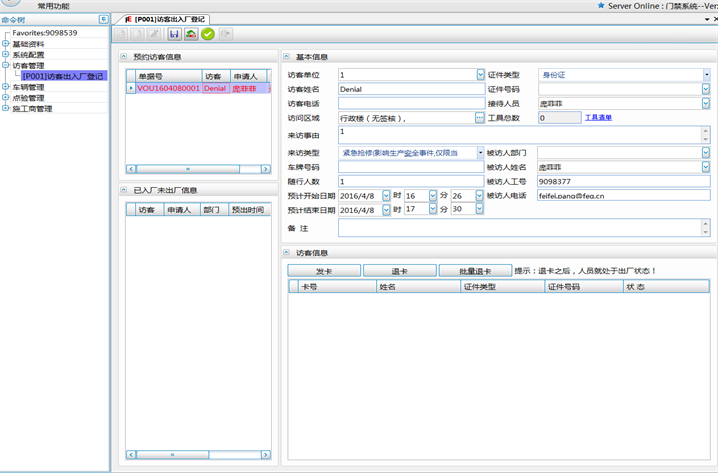Click the green checkmark confirm toolbar icon
This screenshot has height=473, width=718.
click(x=208, y=34)
